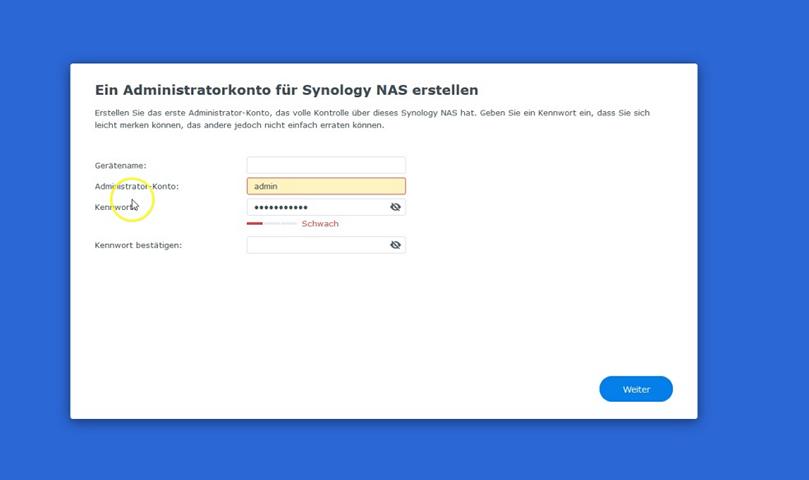Screen dimensions: 809x480
Task: Click the yellow cursor highlight circle
Action: click(x=132, y=200)
